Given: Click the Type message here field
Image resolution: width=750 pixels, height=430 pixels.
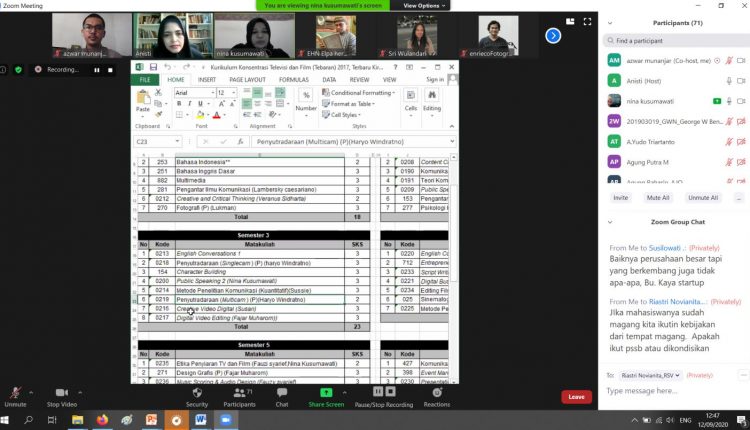Looking at the screenshot, I should click(x=672, y=391).
